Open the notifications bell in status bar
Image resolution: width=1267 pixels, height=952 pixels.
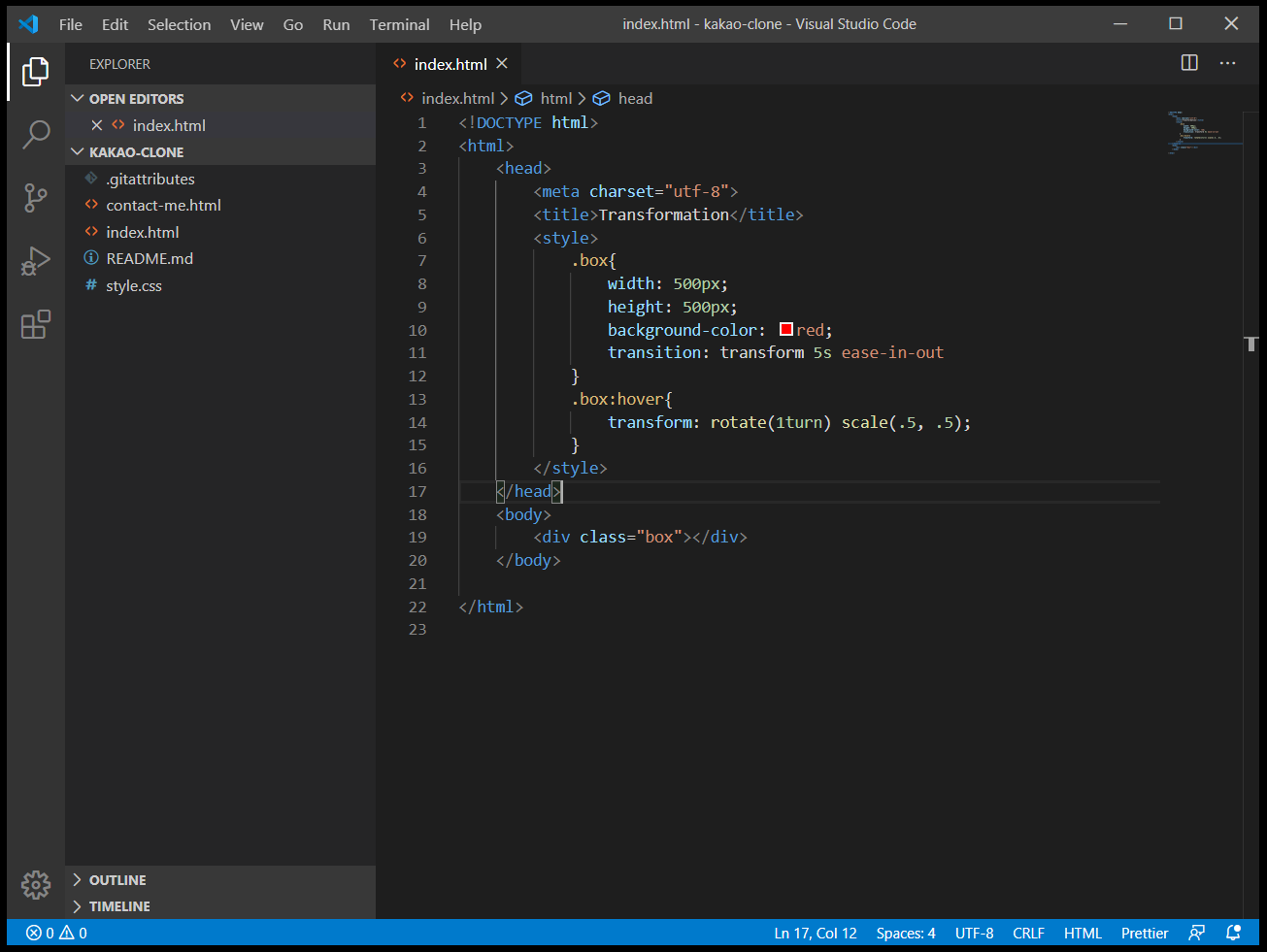[x=1233, y=933]
